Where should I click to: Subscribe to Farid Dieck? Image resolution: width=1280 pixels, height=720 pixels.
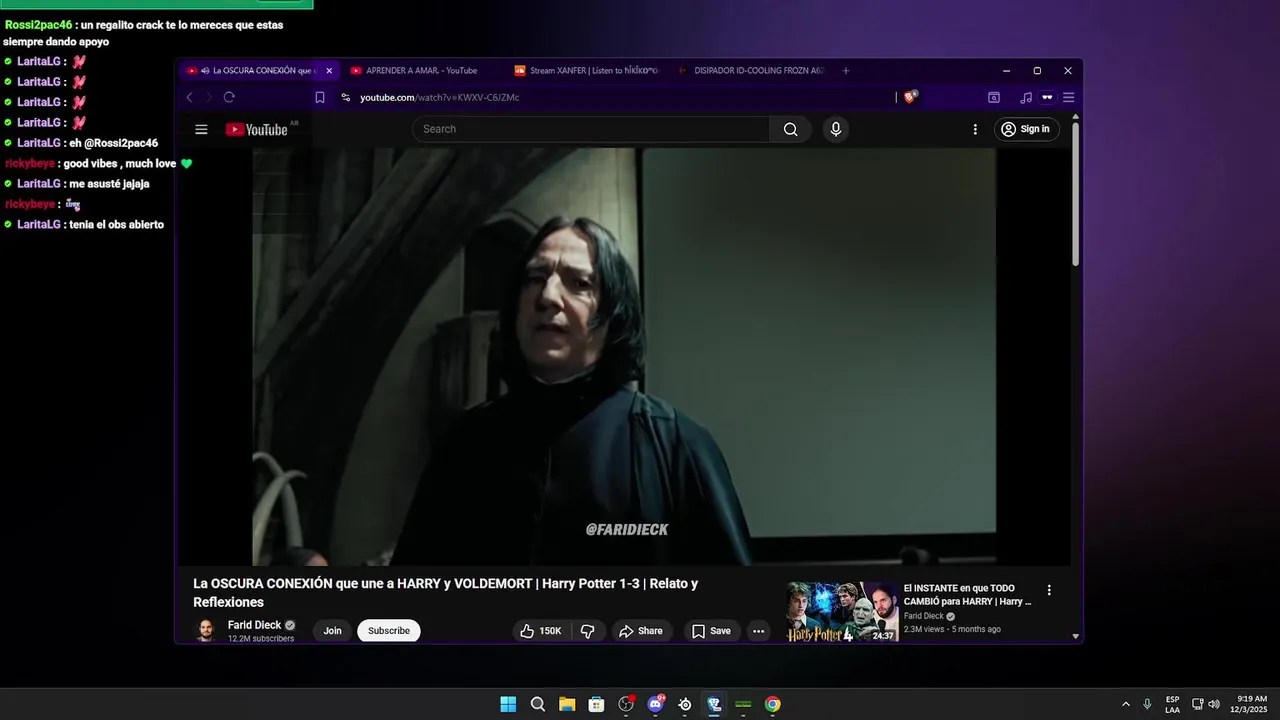389,631
